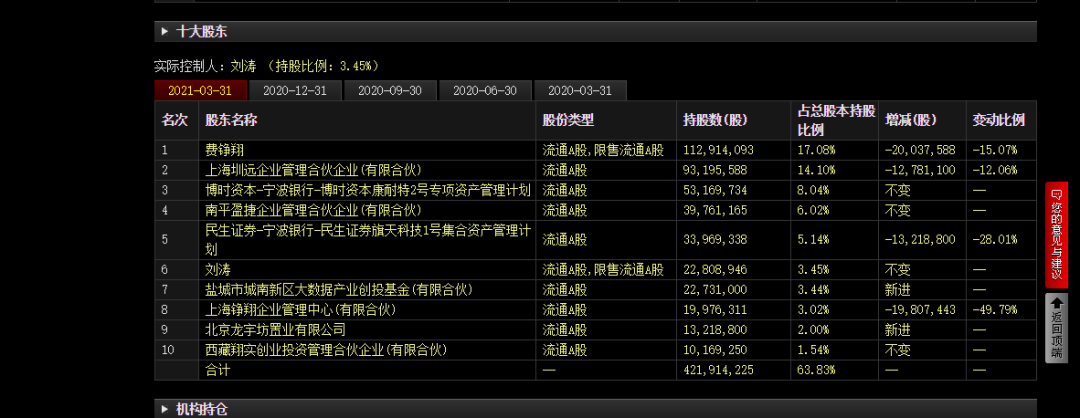The image size is (1080, 418).
Task: Click change amount -19,807,443
Action: pos(920,310)
